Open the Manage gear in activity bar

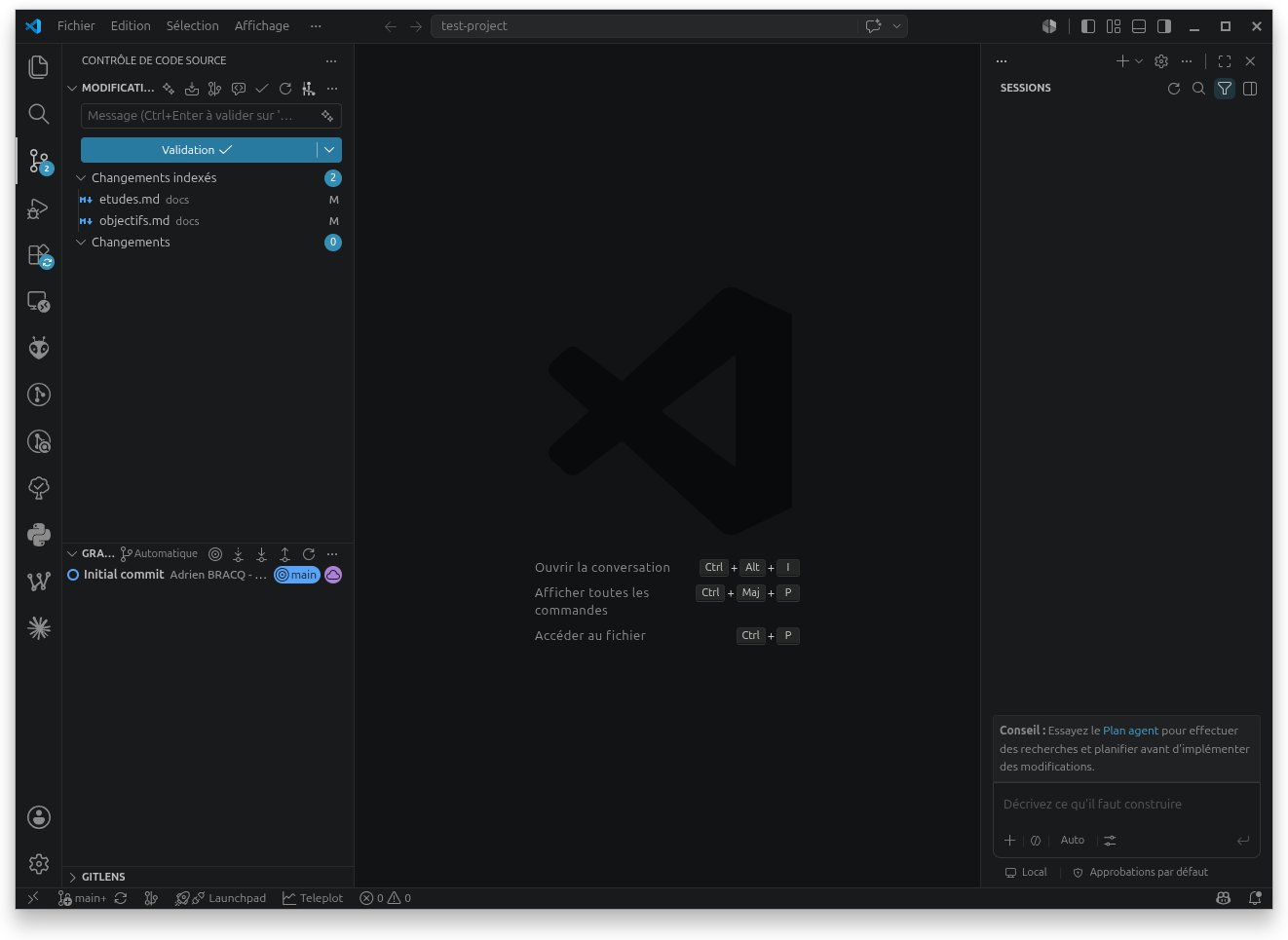[x=39, y=864]
